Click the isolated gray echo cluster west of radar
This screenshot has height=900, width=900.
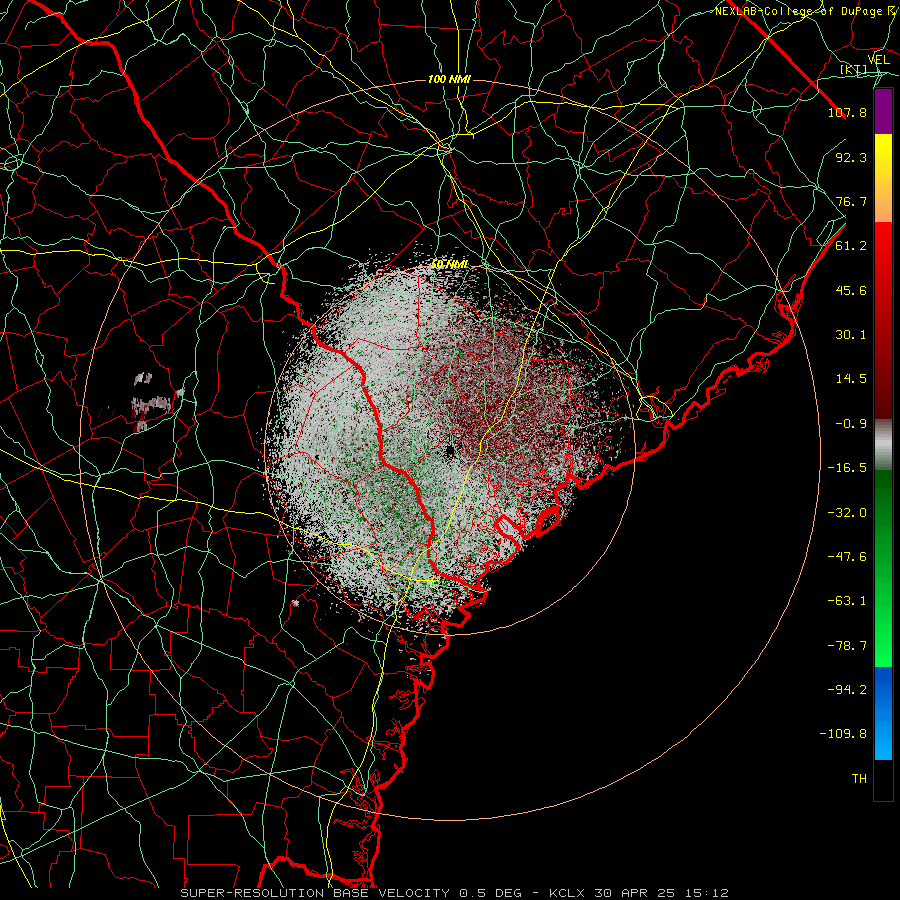pyautogui.click(x=152, y=402)
